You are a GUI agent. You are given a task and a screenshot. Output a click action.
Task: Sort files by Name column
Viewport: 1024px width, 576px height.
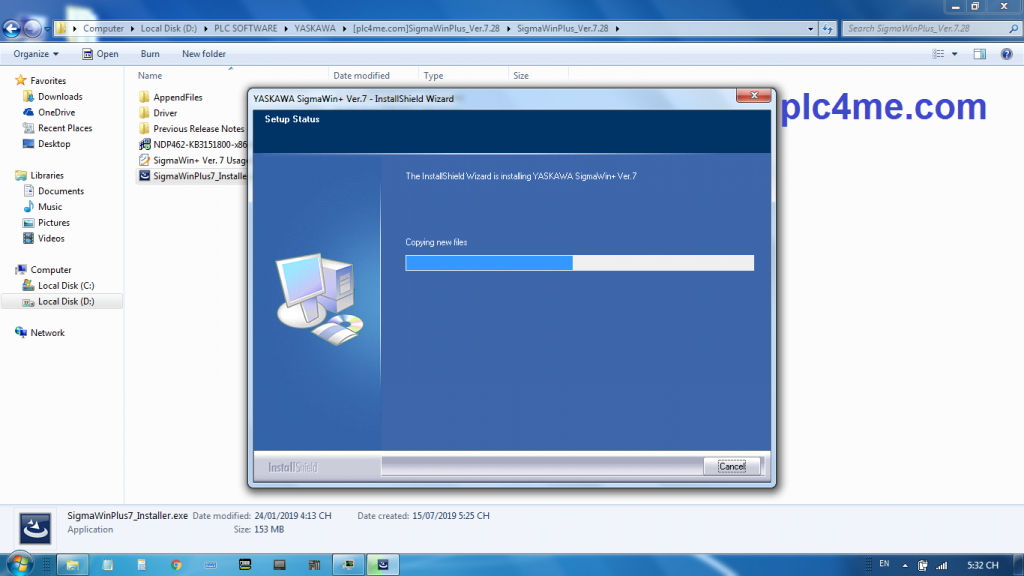tap(232, 76)
